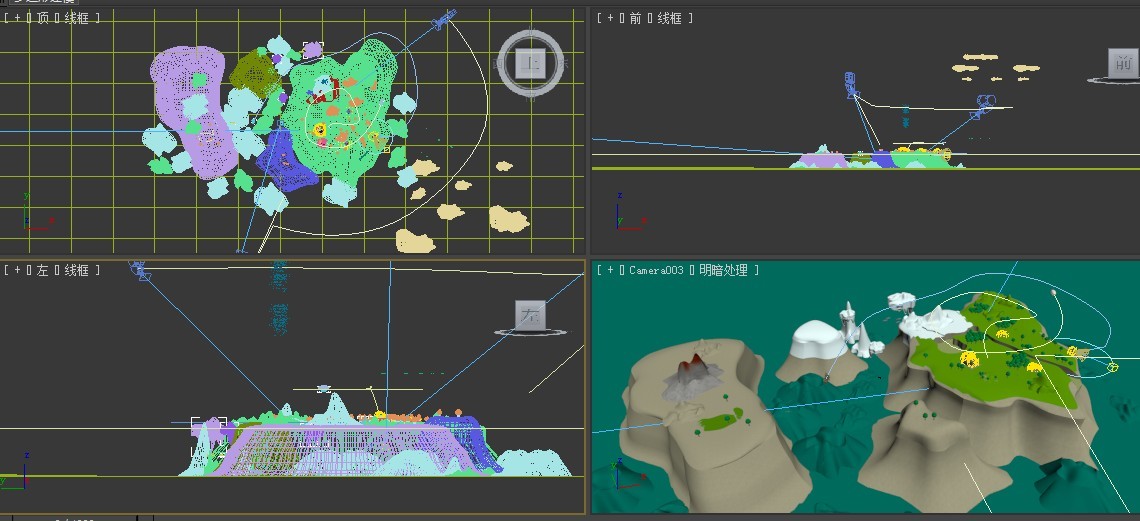This screenshot has width=1140, height=521.
Task: Open the 明暗处理 shading menu
Action: tap(723, 270)
